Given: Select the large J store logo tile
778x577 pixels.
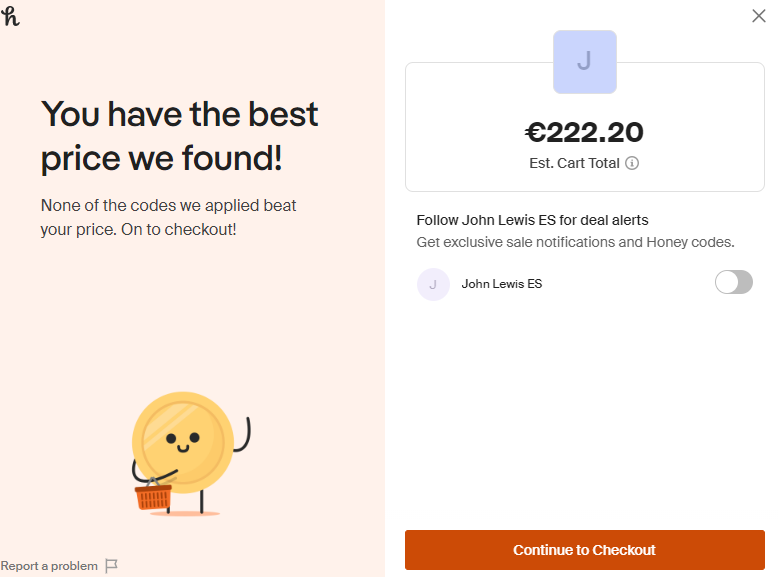Looking at the screenshot, I should pos(584,62).
